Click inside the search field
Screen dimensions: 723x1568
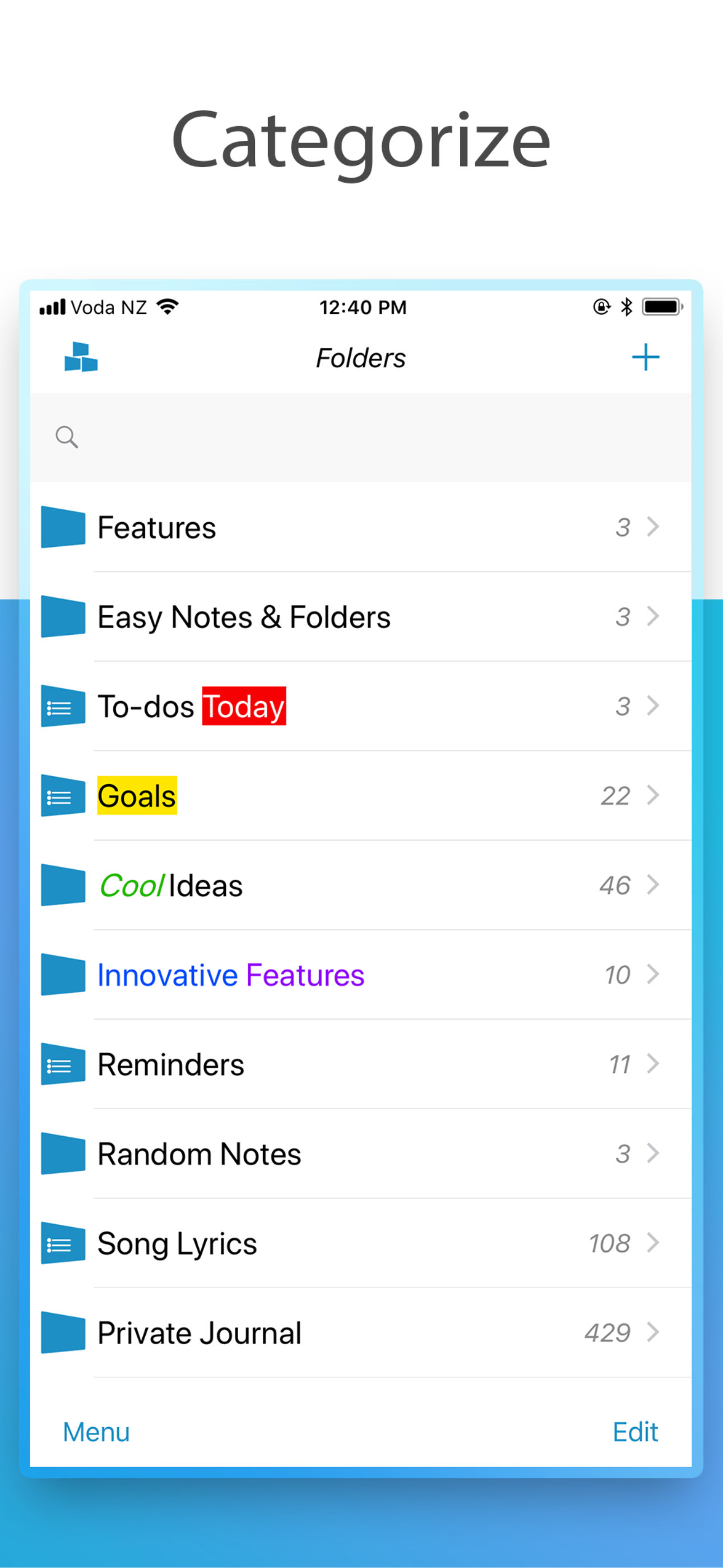[361, 437]
